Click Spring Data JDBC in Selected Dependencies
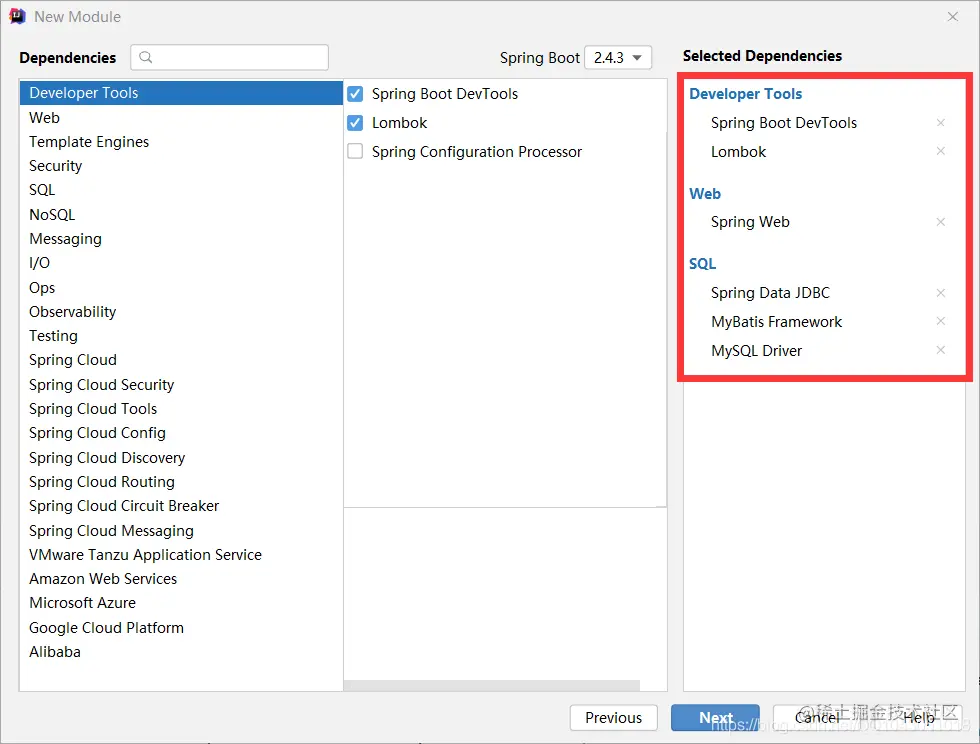The width and height of the screenshot is (980, 744). pyautogui.click(x=770, y=293)
